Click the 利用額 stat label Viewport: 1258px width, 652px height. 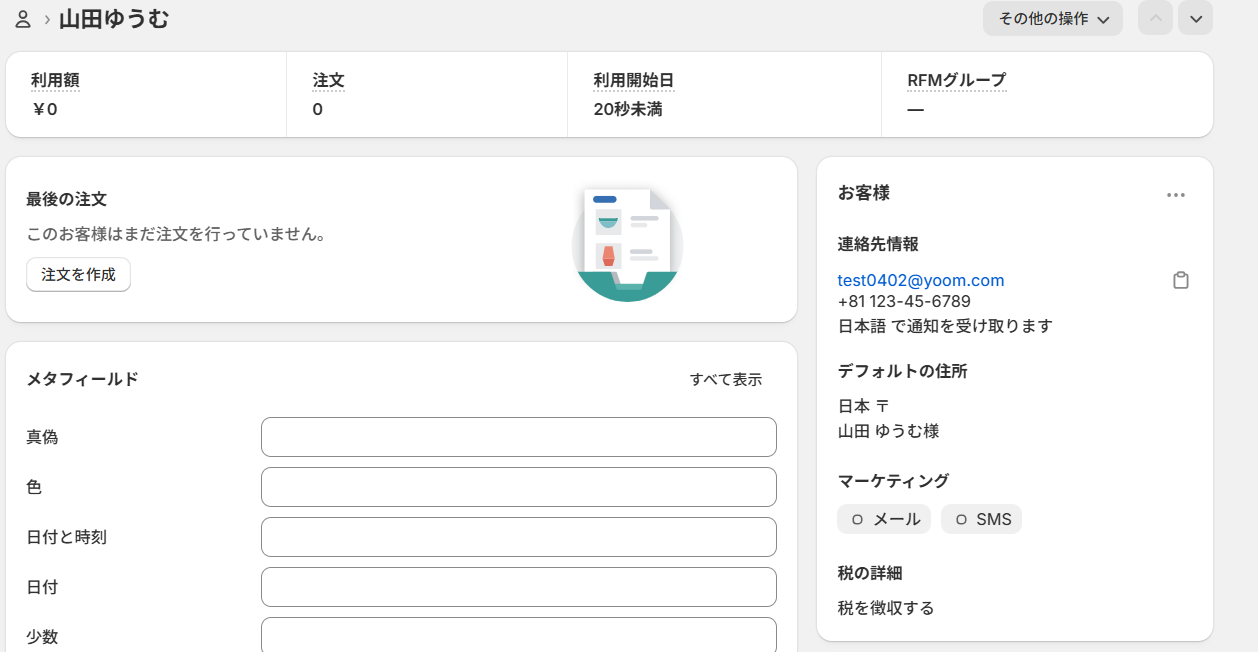coord(55,81)
